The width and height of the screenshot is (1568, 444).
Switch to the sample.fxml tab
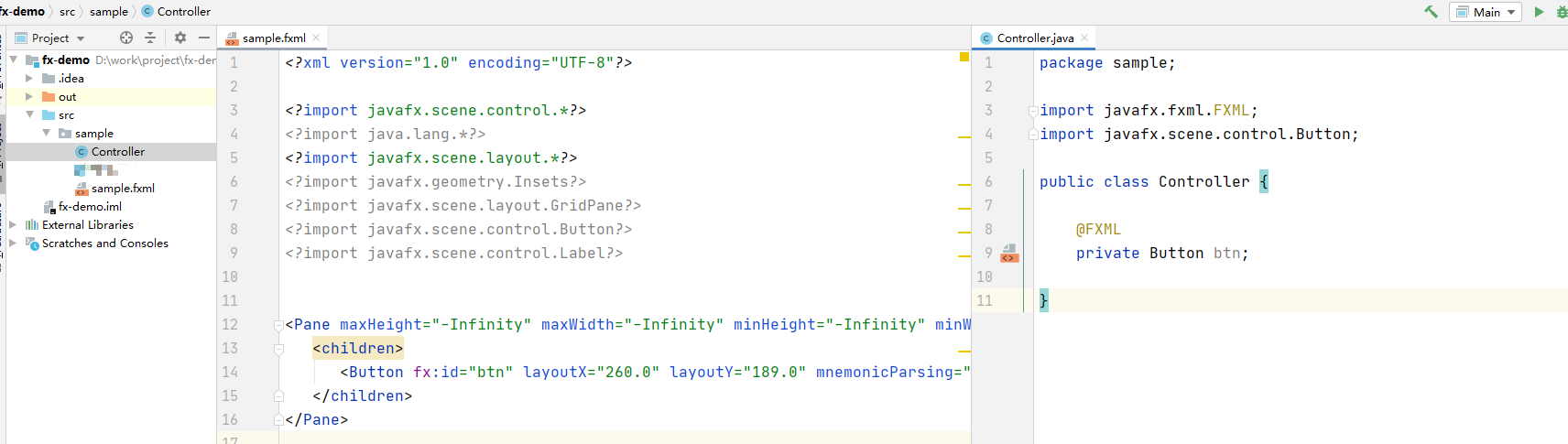point(273,38)
